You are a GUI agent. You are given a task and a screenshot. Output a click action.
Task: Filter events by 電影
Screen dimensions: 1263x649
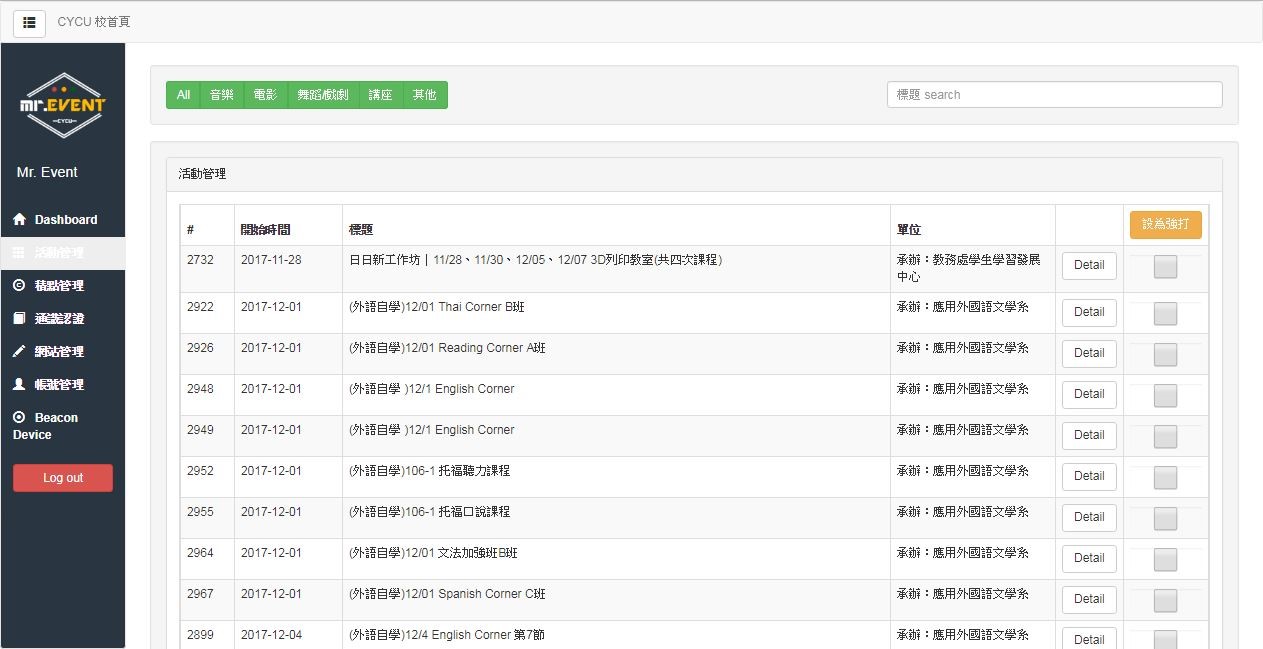(266, 95)
